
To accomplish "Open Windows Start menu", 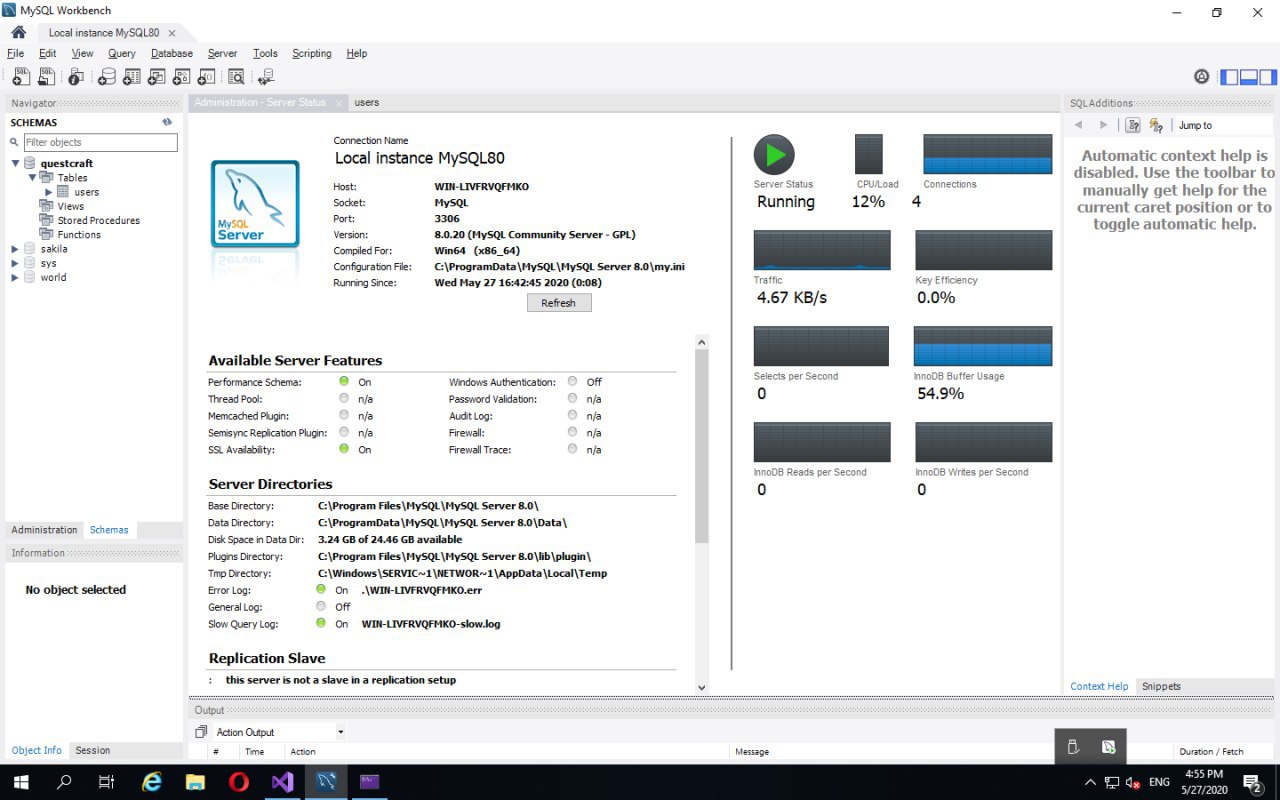I will (x=21, y=781).
